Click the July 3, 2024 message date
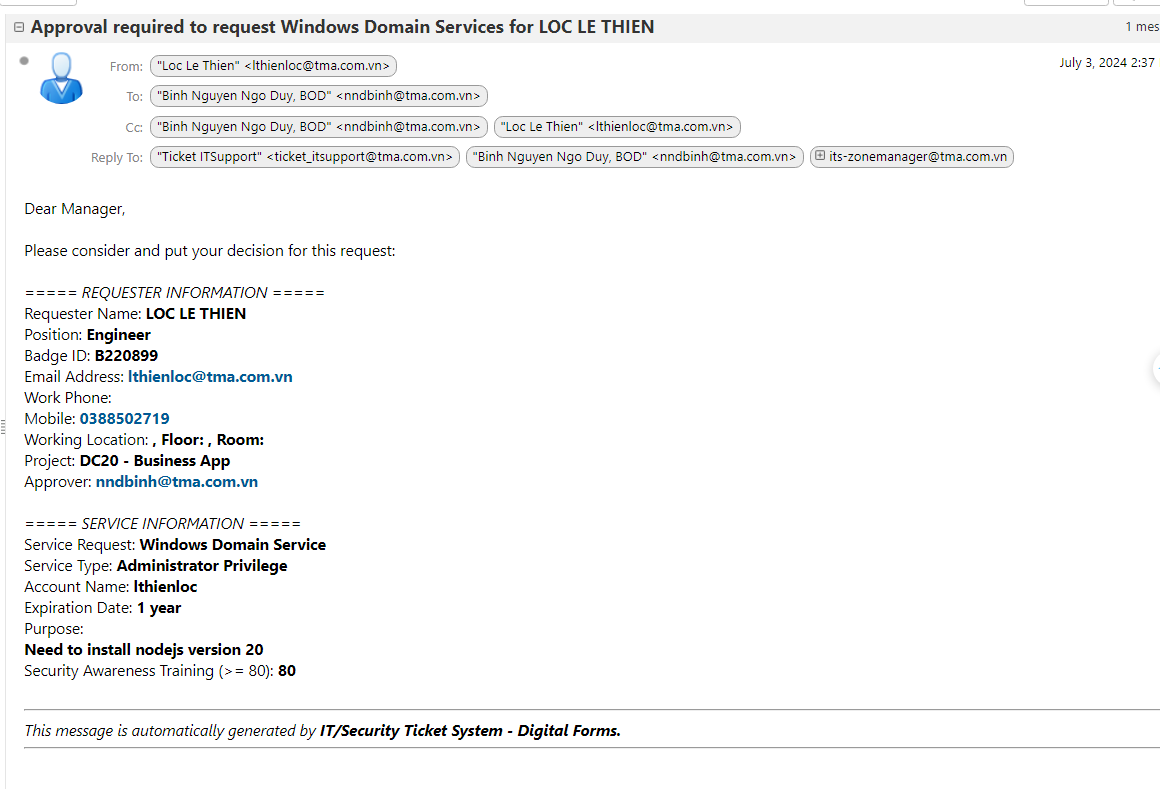Screen dimensions: 1160x789 coord(1106,63)
